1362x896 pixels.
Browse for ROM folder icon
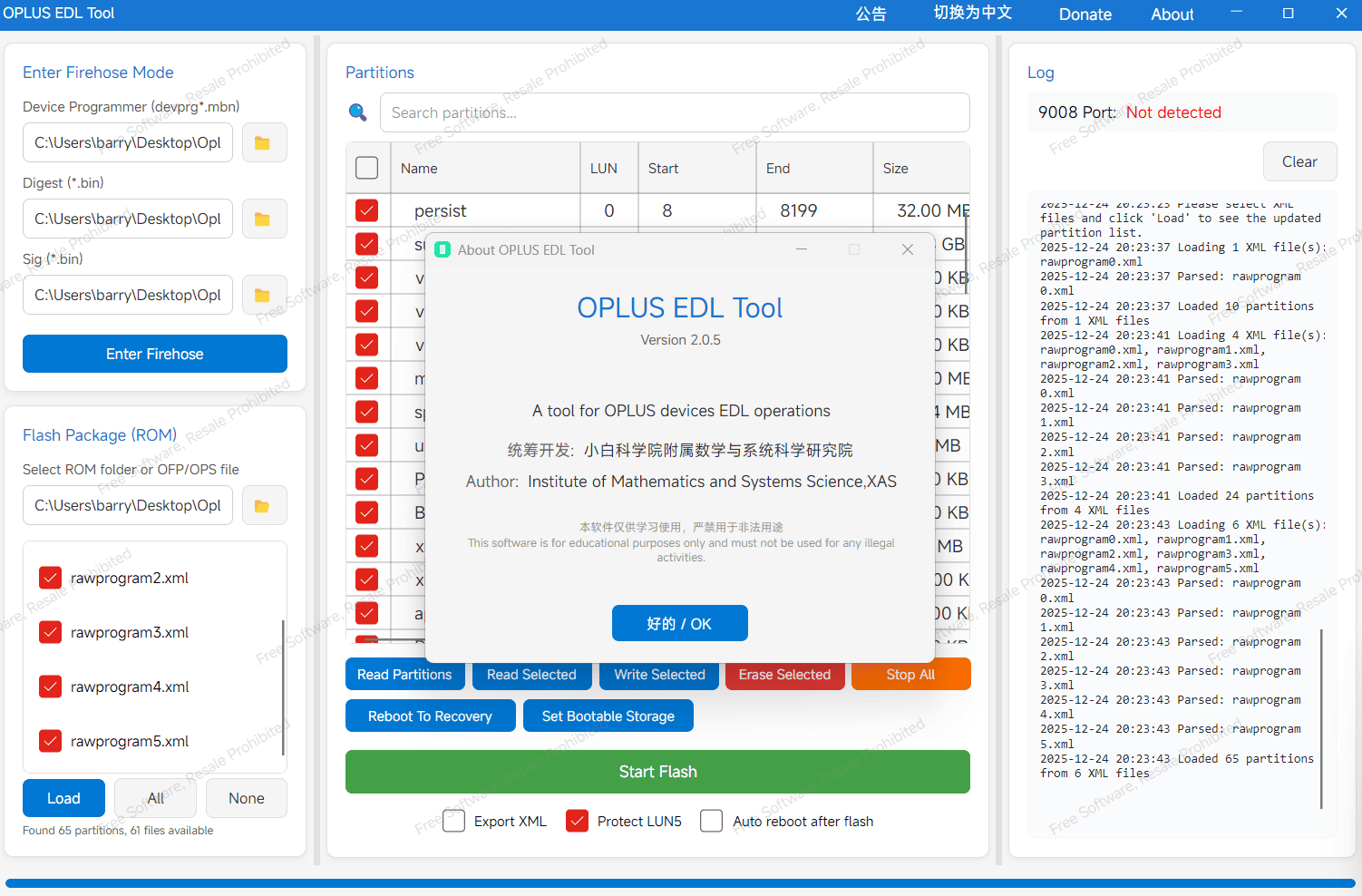(x=264, y=505)
